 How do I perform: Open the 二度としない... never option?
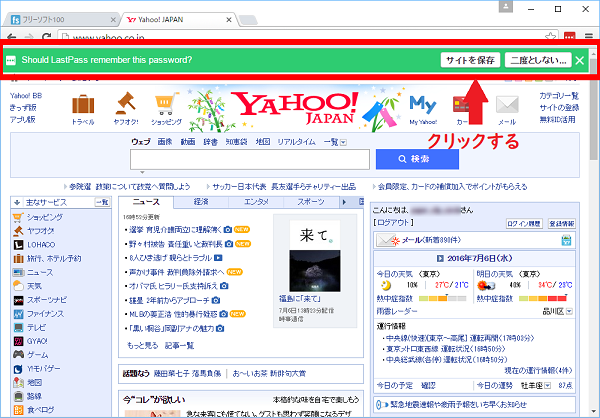tap(537, 60)
